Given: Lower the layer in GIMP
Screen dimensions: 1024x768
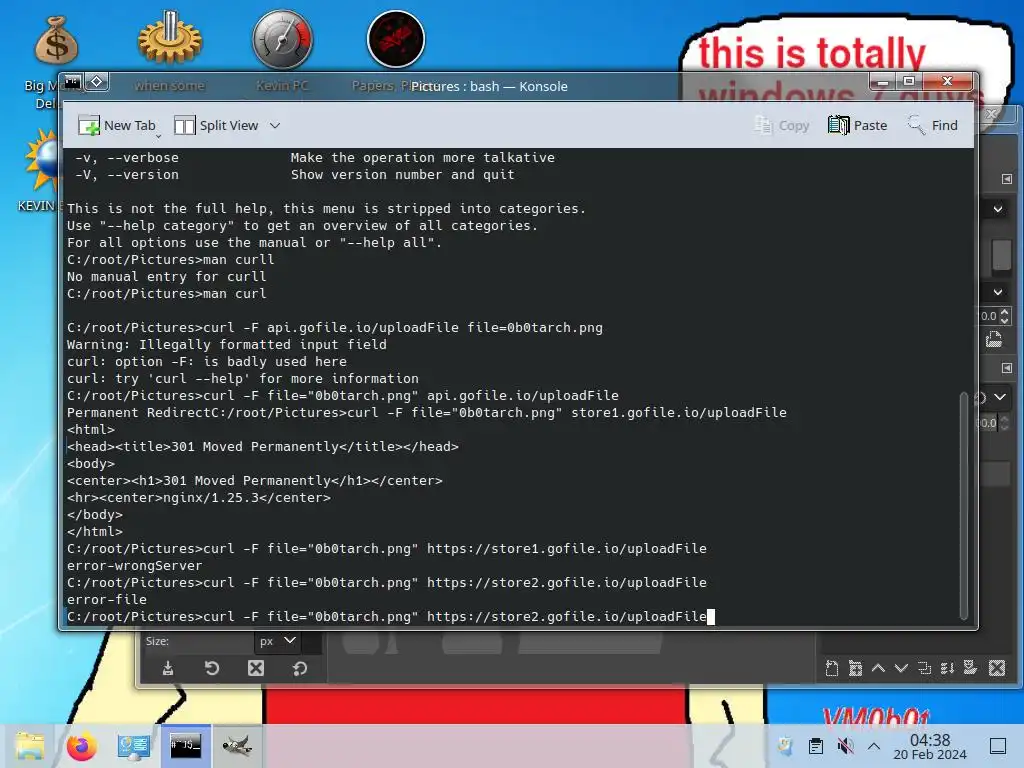Looking at the screenshot, I should [x=901, y=668].
